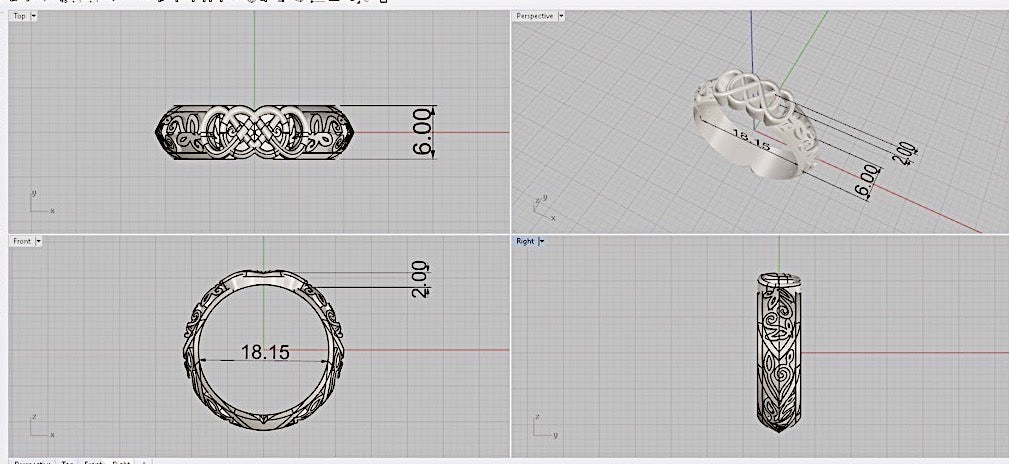Select the 6.00 dimension in Top viewport
Viewport: 1009px width, 464px height.
[424, 132]
